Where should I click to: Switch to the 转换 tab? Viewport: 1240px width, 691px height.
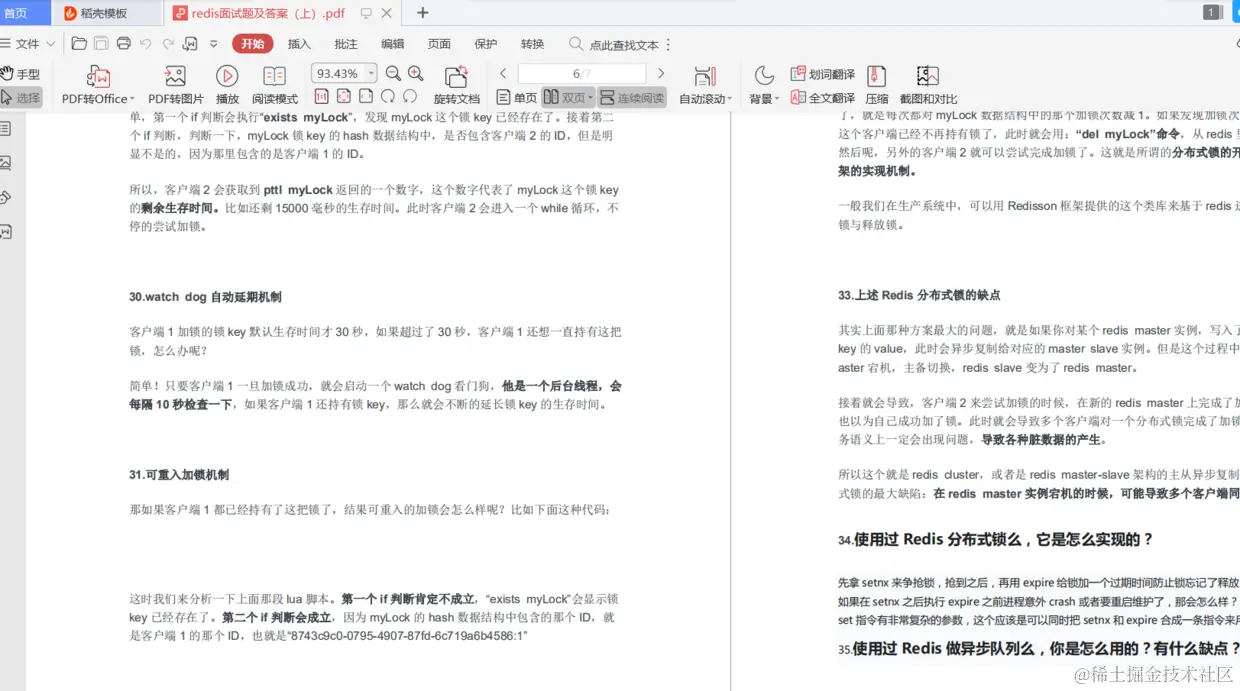pos(533,44)
